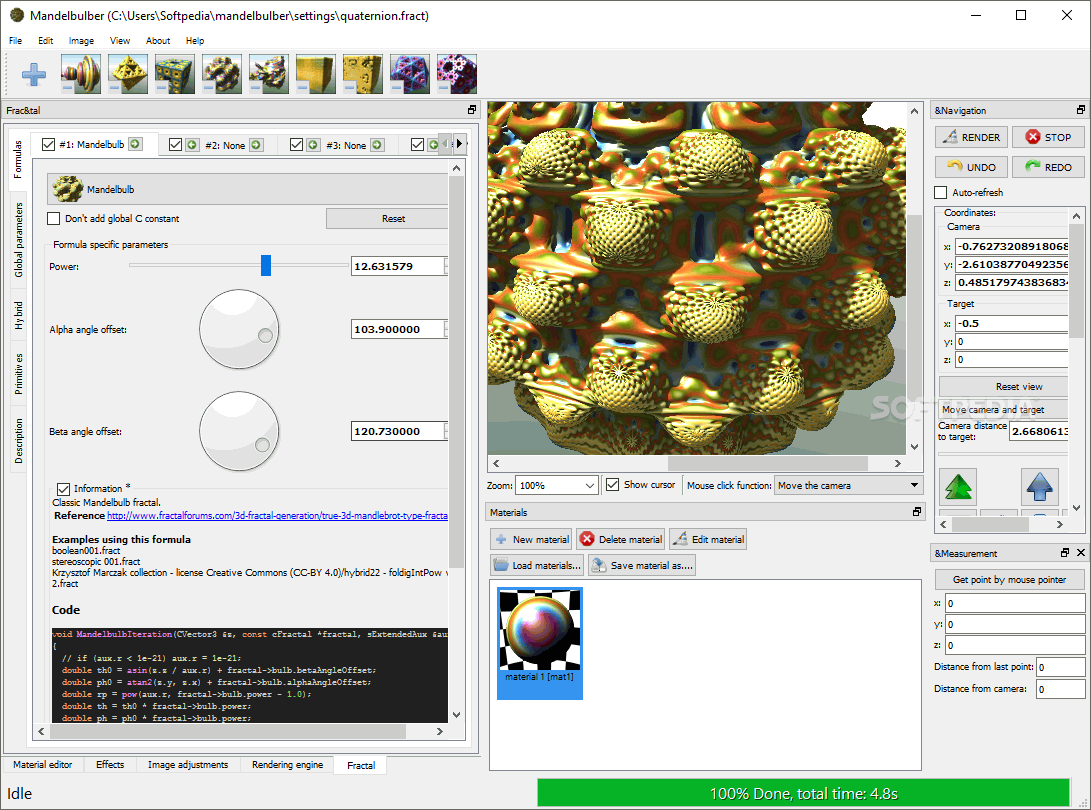Select the material 1 [mat1] thumbnail
This screenshot has width=1091, height=810.
540,643
